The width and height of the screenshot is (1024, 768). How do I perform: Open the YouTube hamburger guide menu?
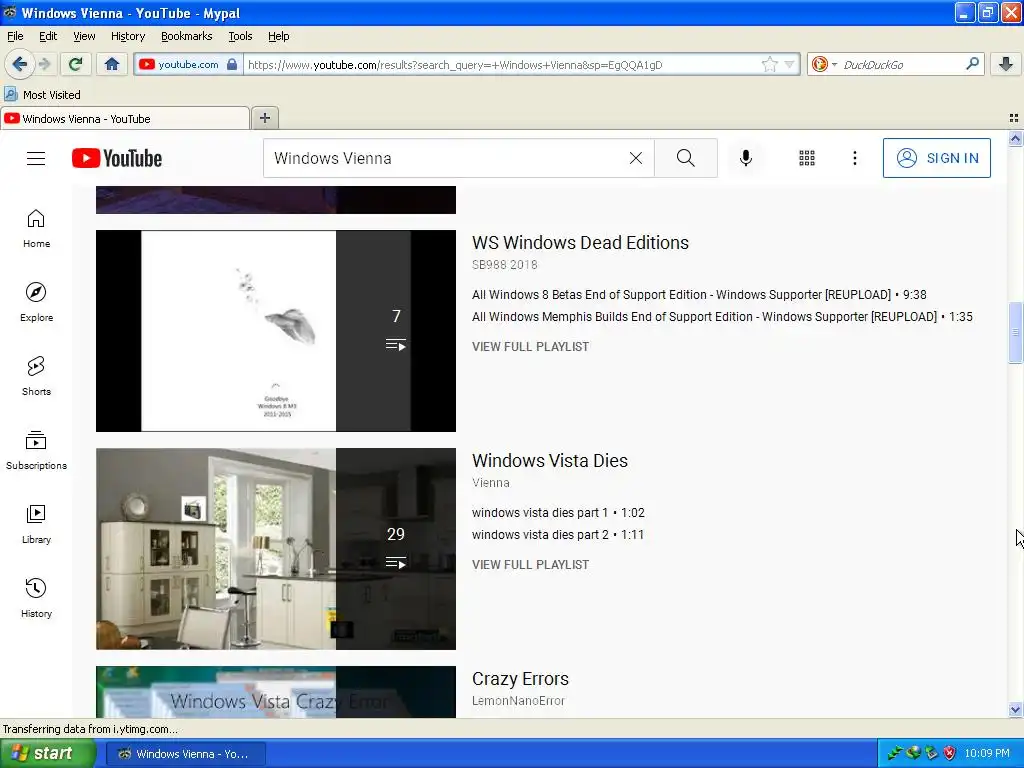point(36,158)
